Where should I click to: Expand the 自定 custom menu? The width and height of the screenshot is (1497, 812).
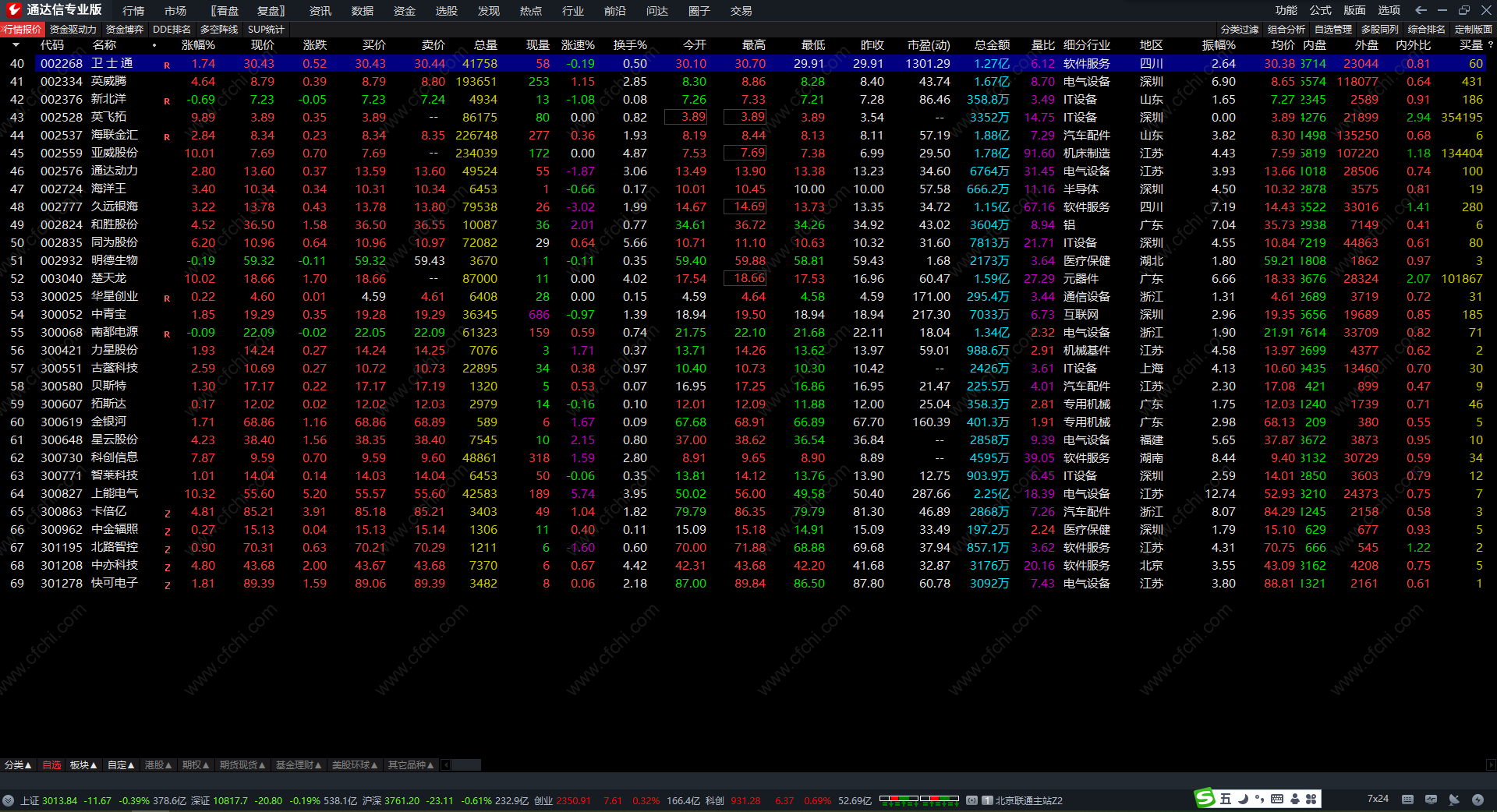[121, 765]
